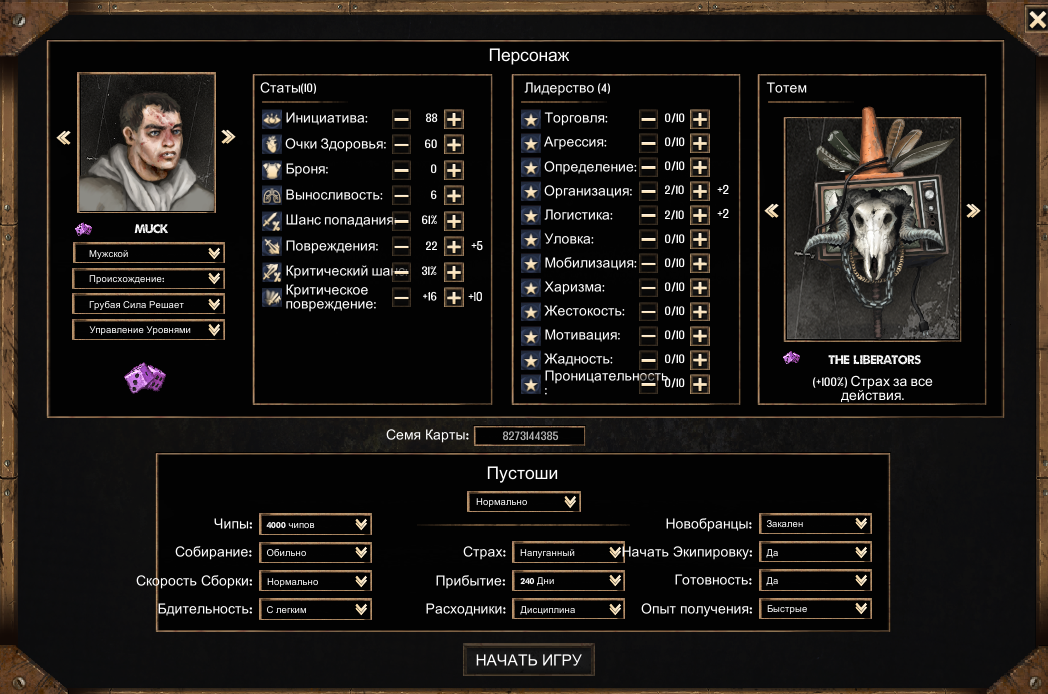
Task: Switch to next totem with right arrow
Action: (x=973, y=211)
